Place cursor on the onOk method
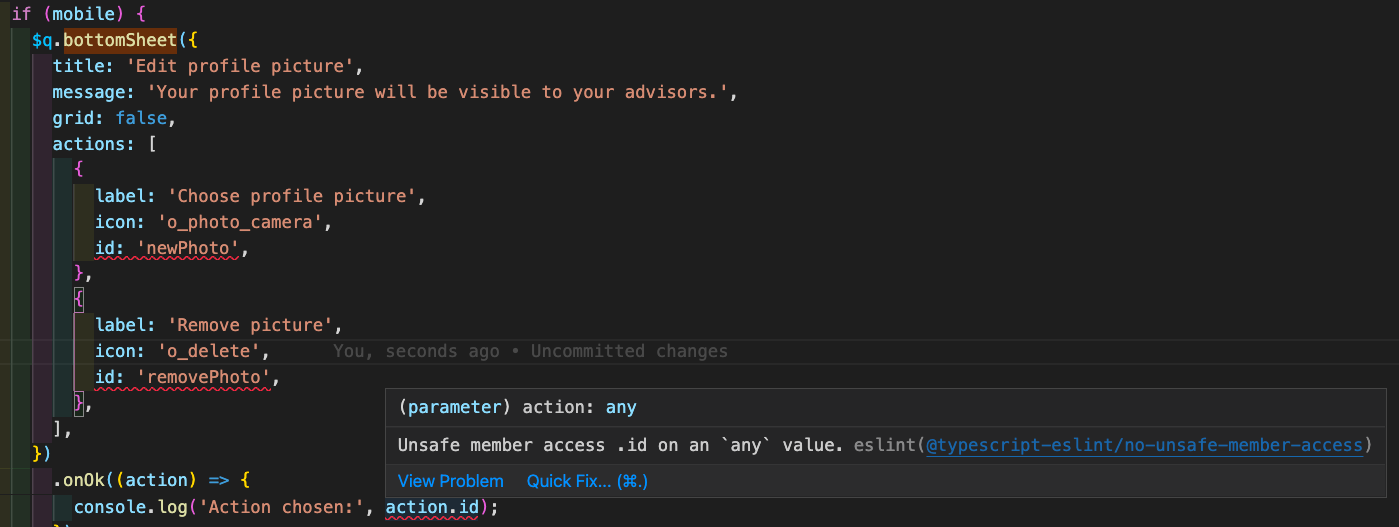 [84, 481]
